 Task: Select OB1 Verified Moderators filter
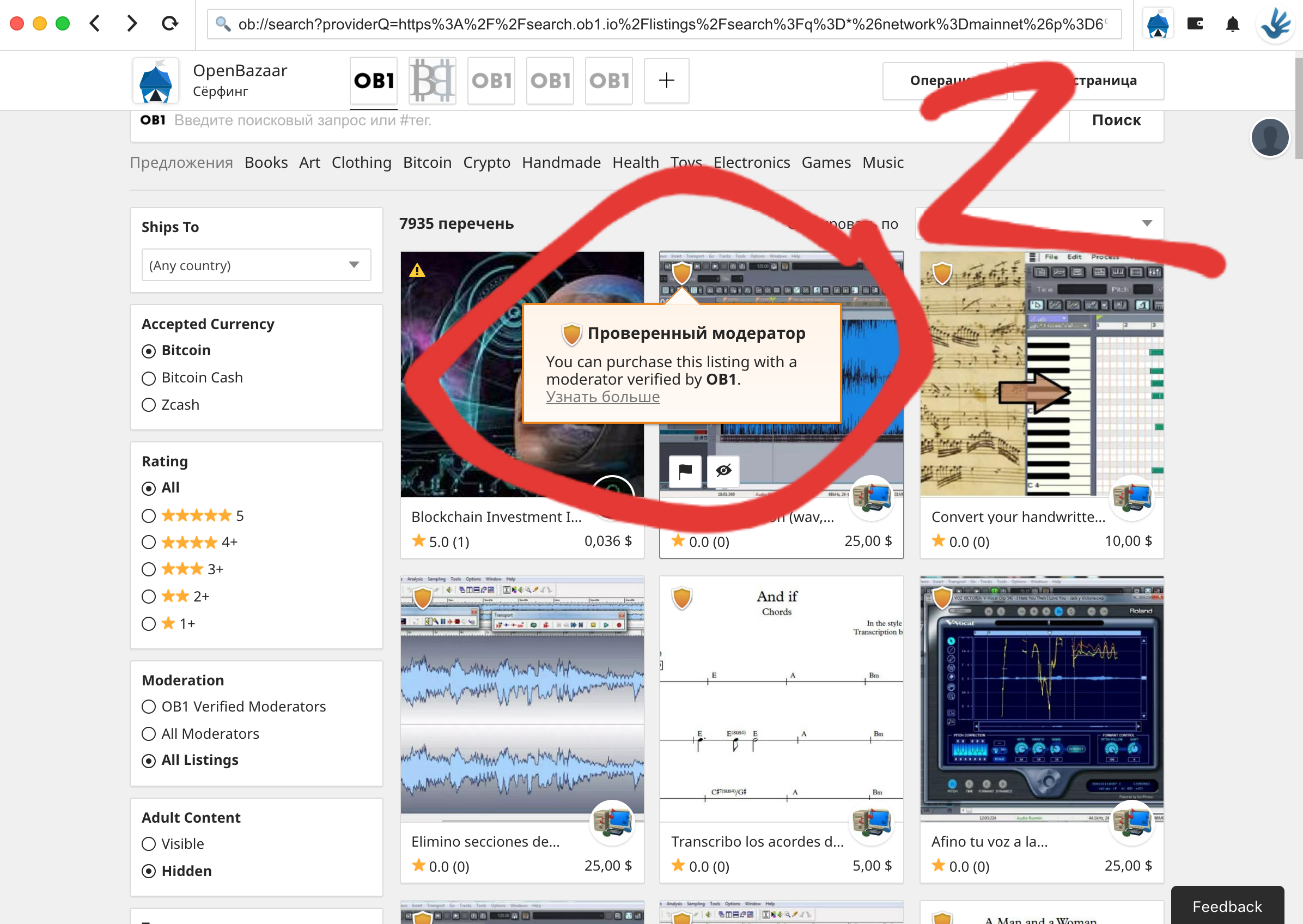coord(149,707)
